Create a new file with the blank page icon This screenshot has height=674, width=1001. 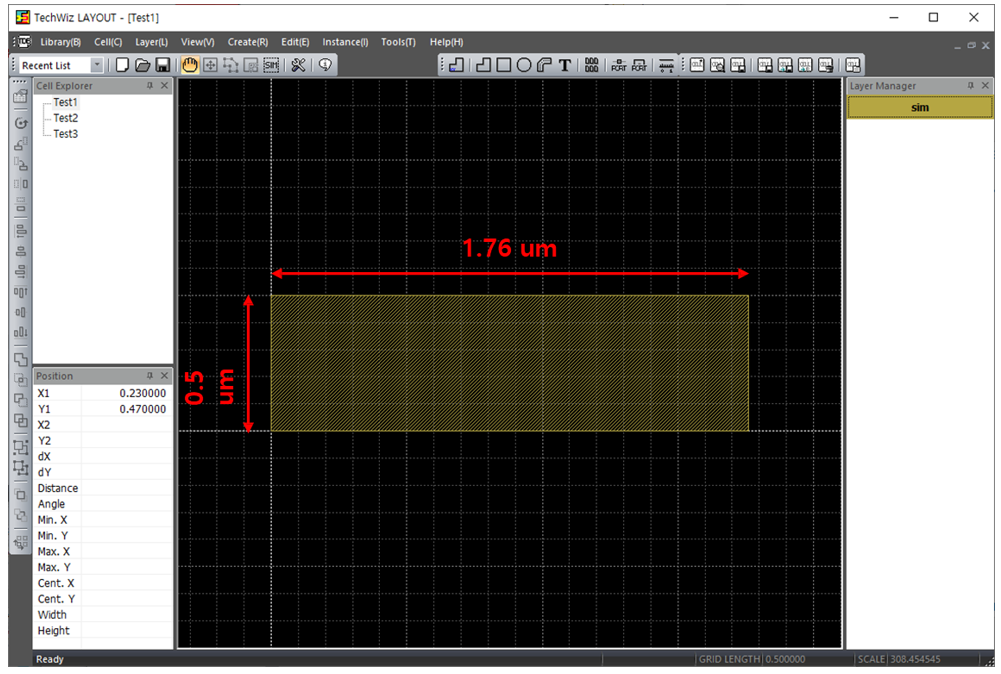point(123,65)
